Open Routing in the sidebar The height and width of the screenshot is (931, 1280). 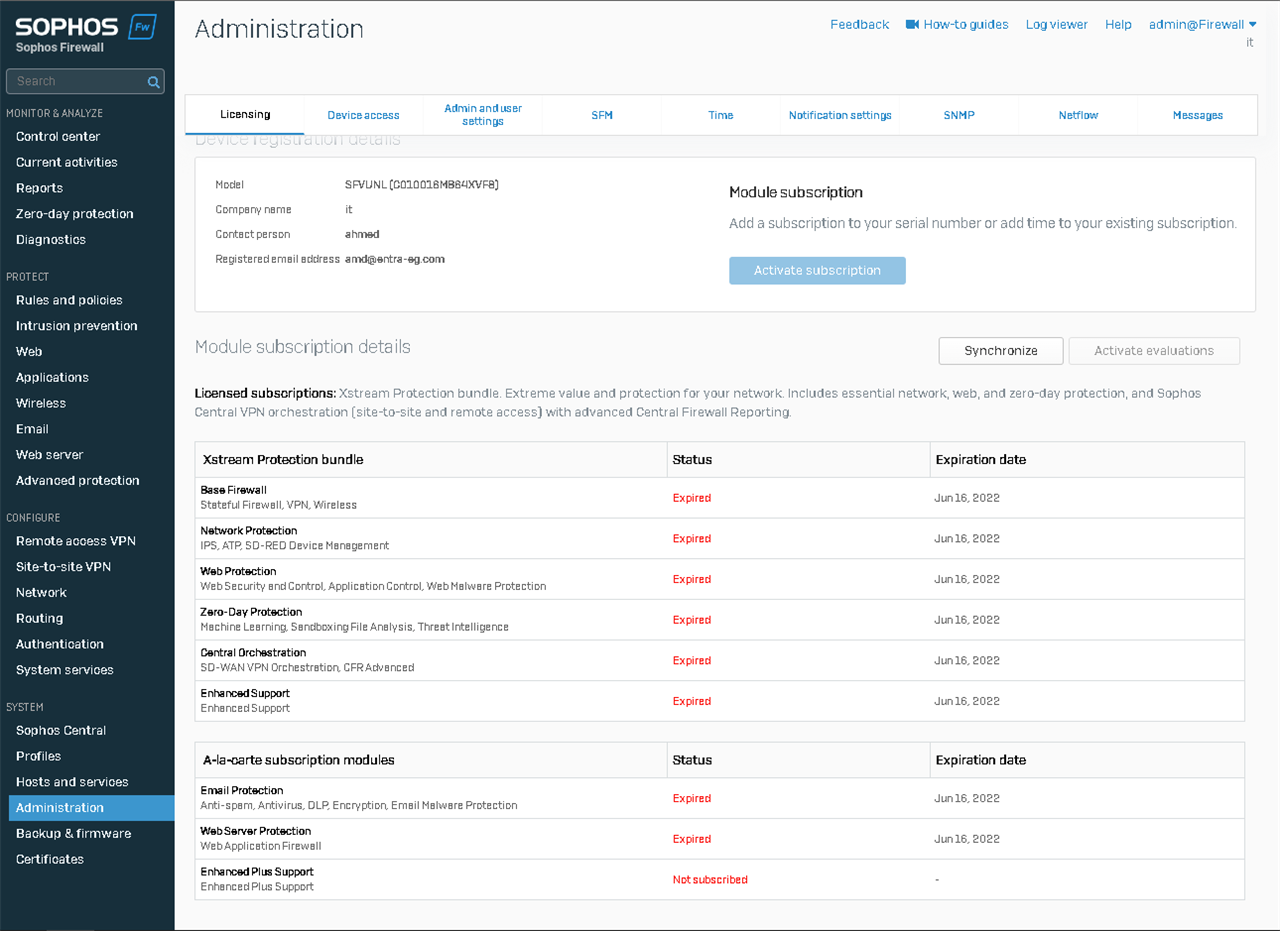(39, 619)
